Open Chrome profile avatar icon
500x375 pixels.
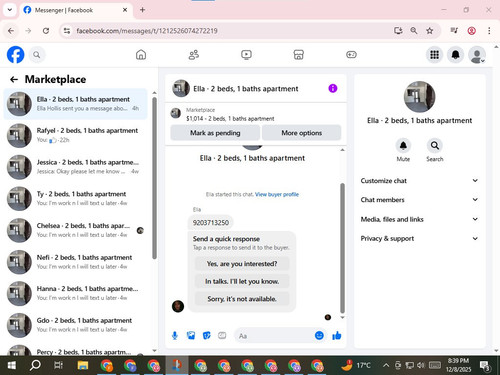pyautogui.click(x=471, y=31)
